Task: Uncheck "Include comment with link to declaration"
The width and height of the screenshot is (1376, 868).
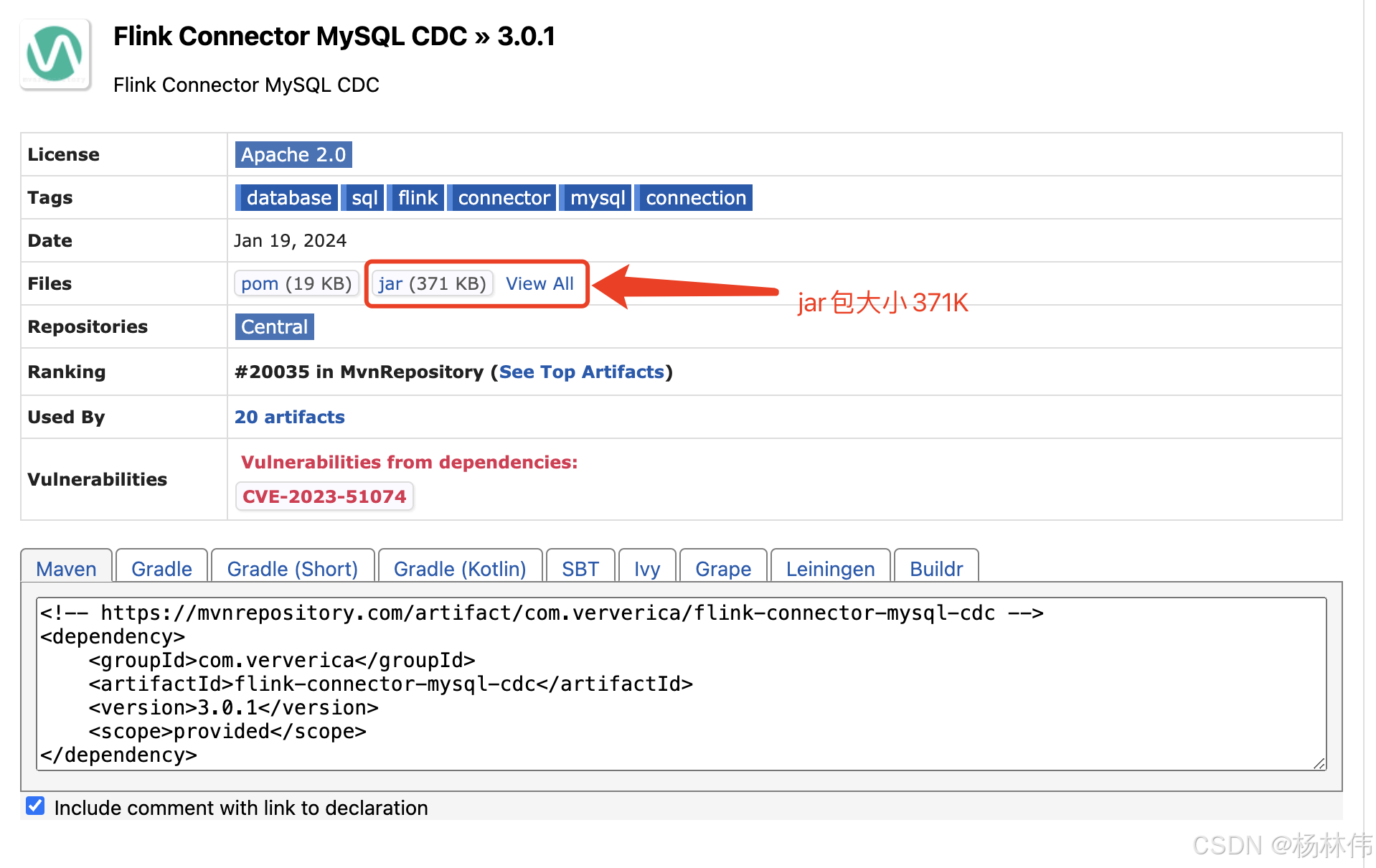Action: 34,806
